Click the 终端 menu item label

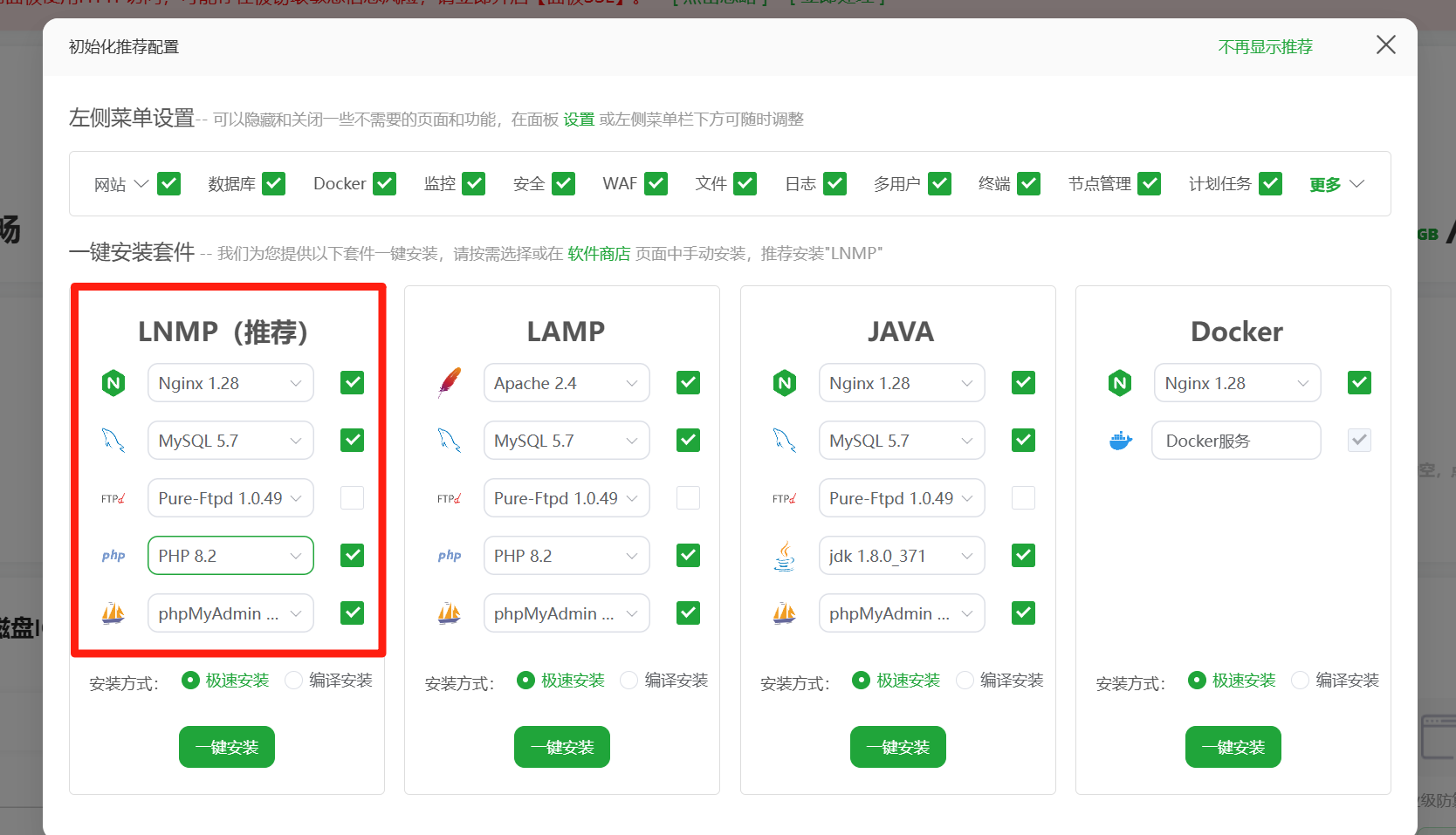[x=994, y=184]
